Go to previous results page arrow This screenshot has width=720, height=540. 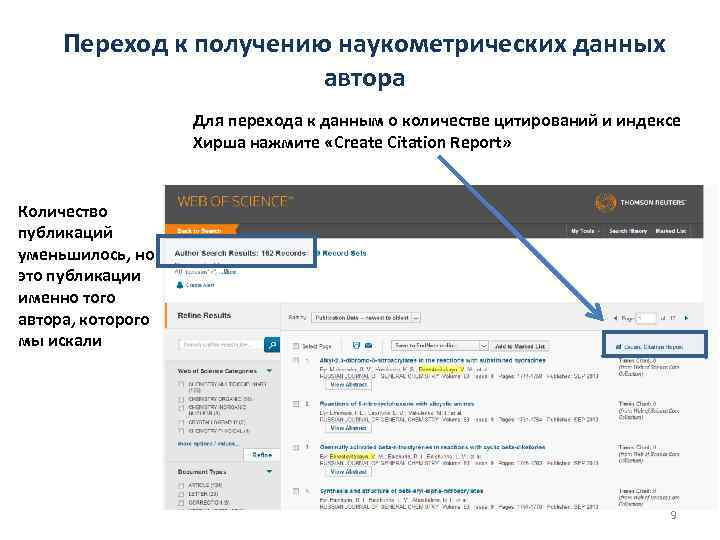[615, 318]
